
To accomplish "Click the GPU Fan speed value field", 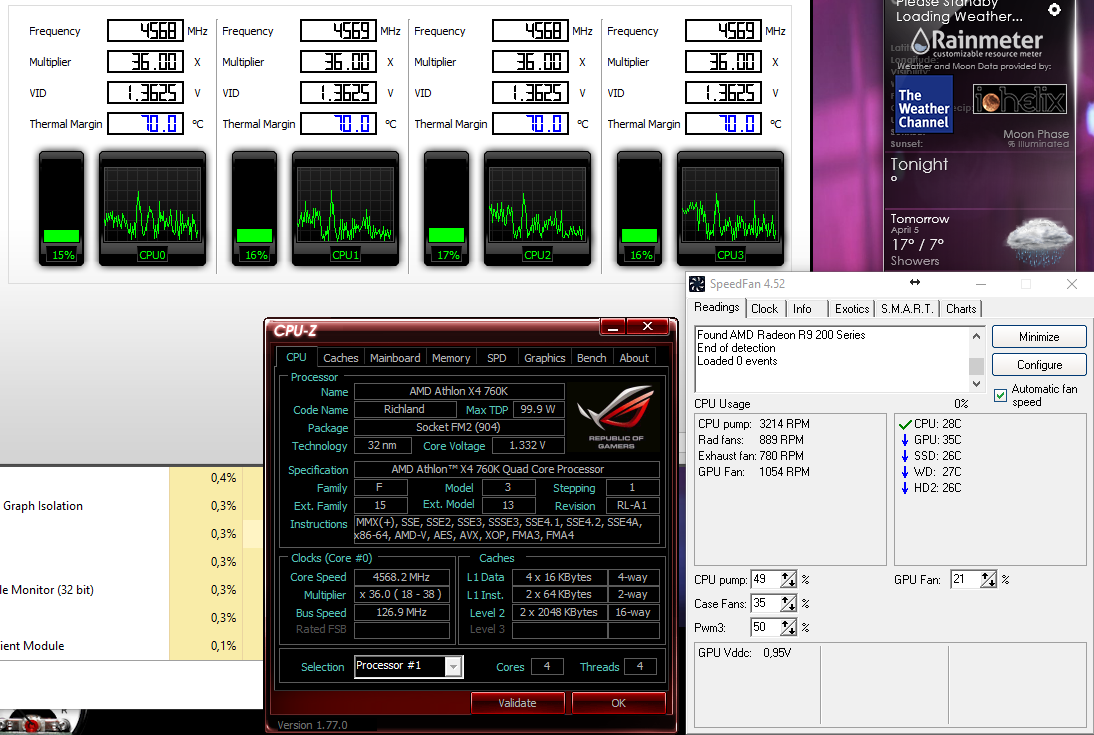I will 966,579.
